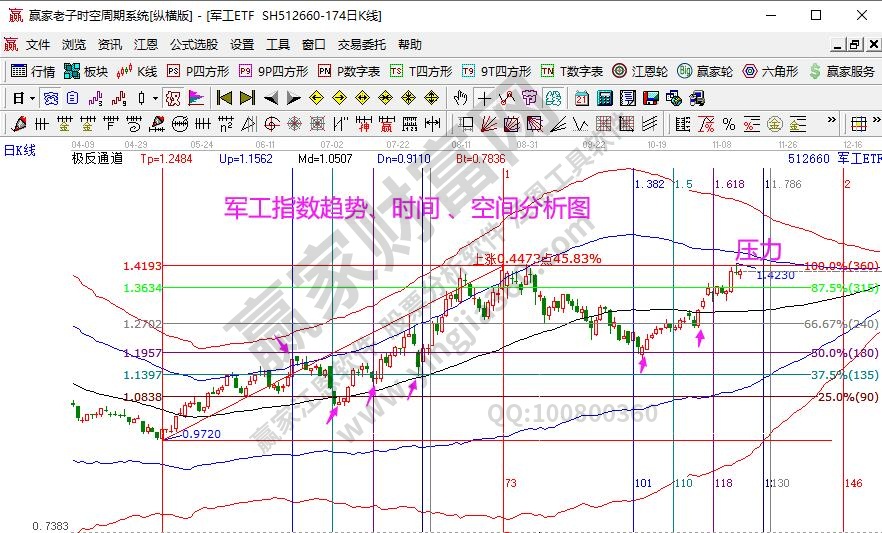Select the hand pan tool
This screenshot has width=882, height=533.
point(460,98)
